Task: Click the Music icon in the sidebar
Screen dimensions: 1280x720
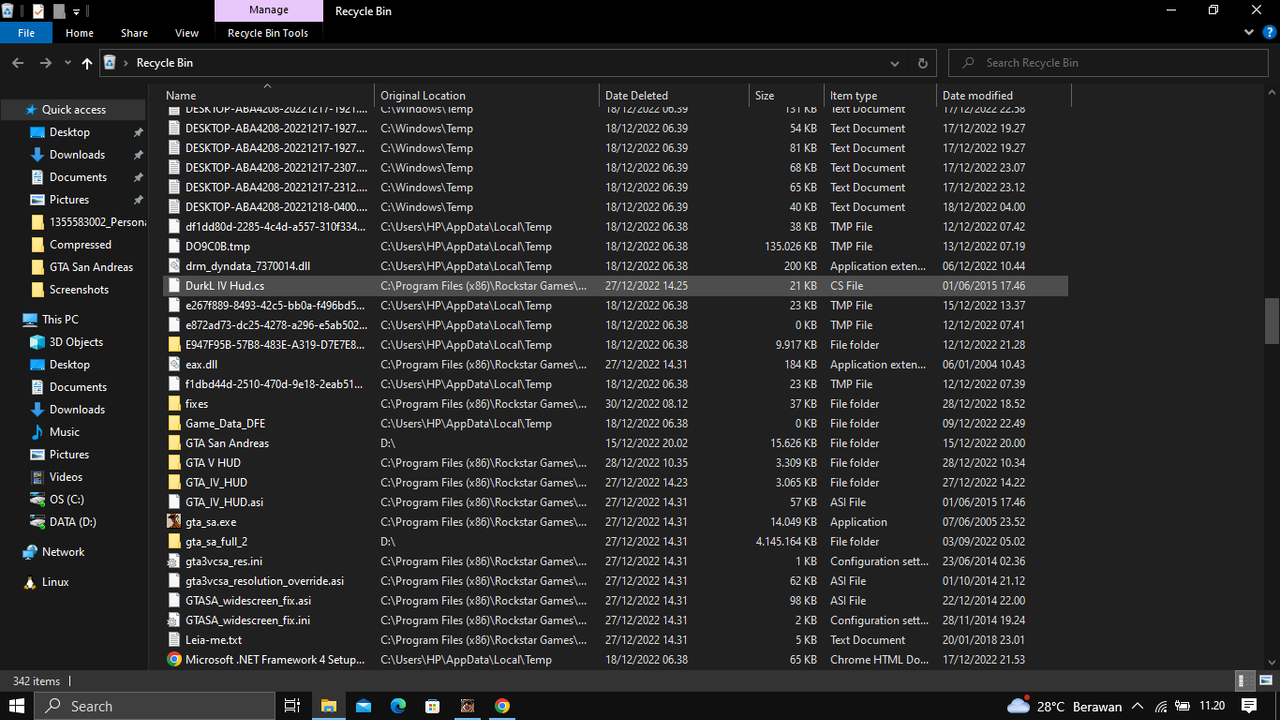Action: click(x=37, y=432)
